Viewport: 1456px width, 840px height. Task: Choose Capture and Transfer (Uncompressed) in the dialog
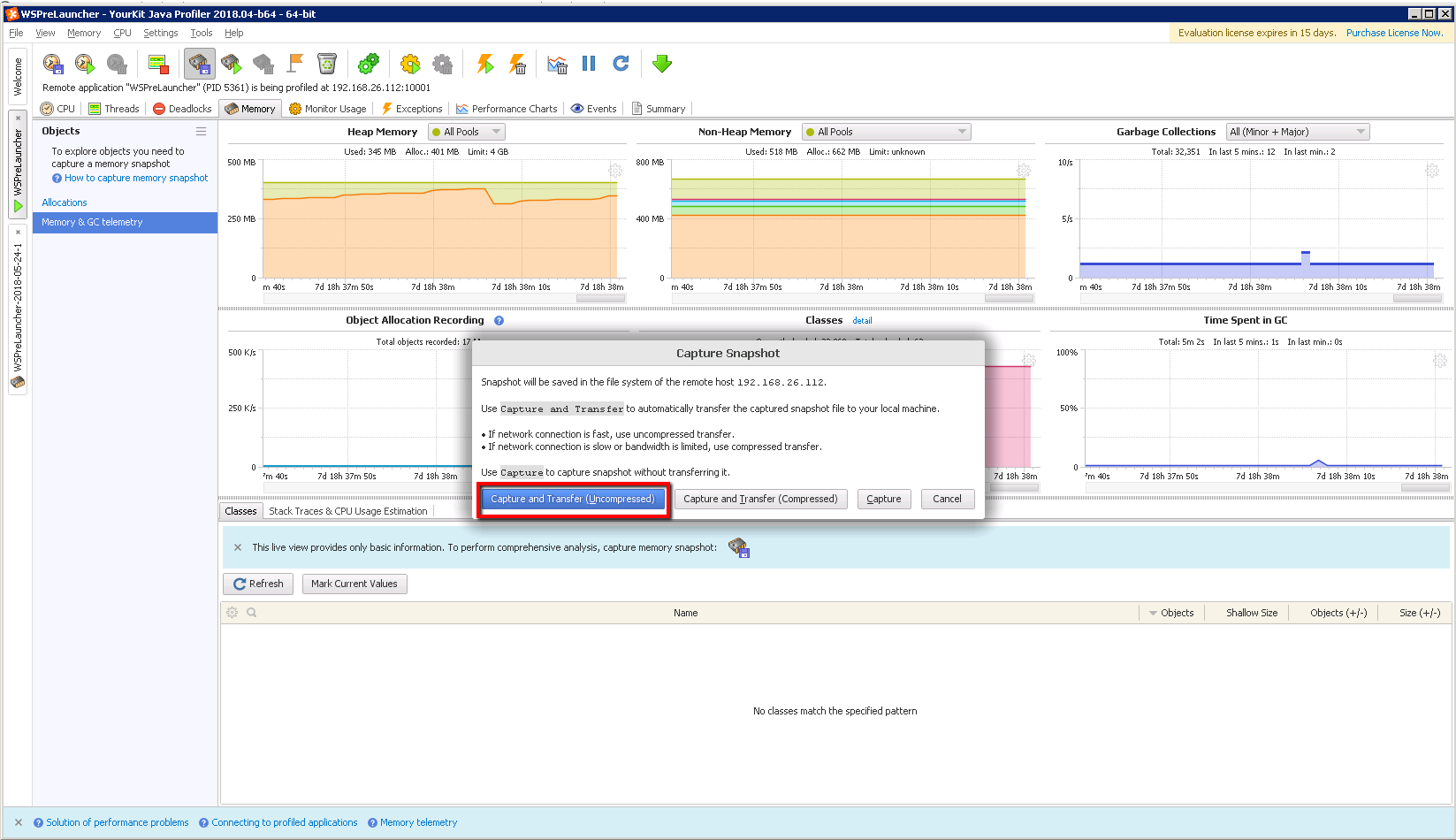[573, 498]
